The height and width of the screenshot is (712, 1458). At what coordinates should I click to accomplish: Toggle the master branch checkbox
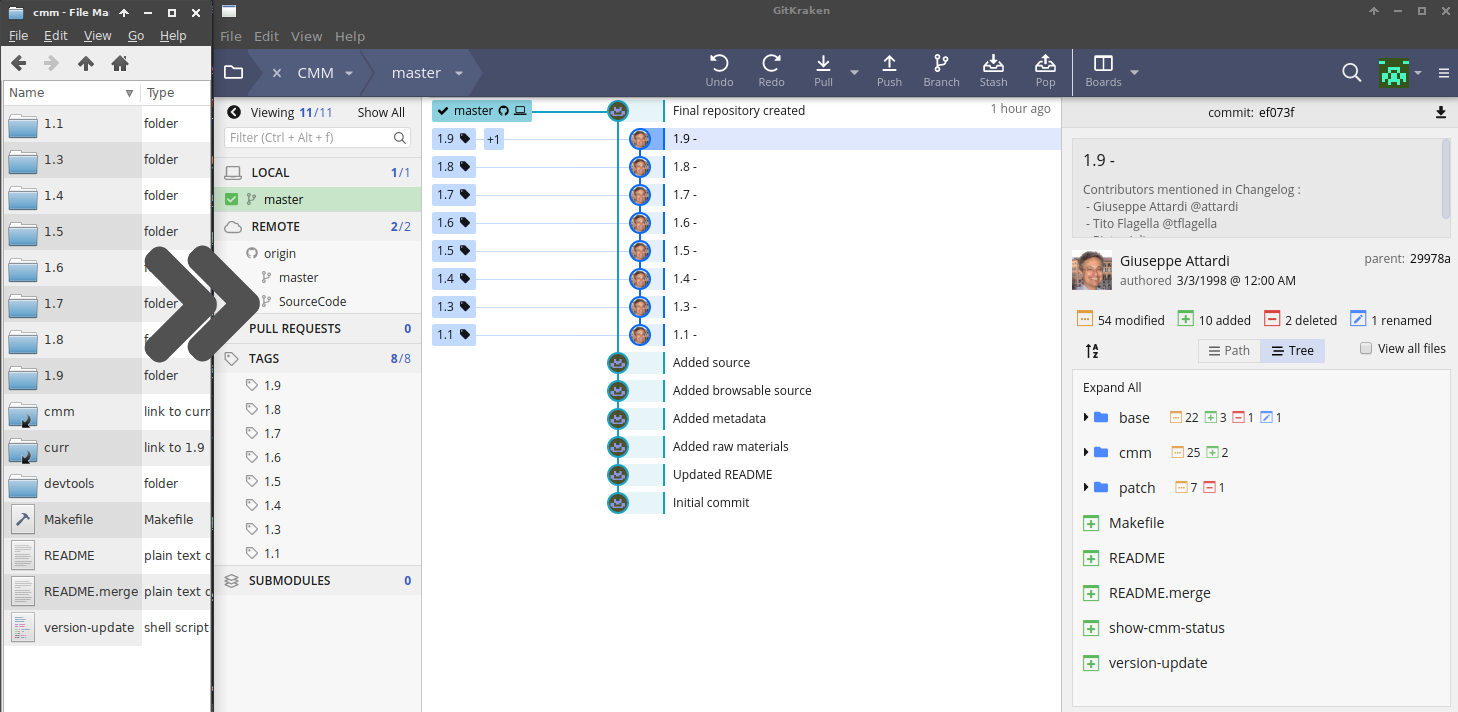pos(232,199)
